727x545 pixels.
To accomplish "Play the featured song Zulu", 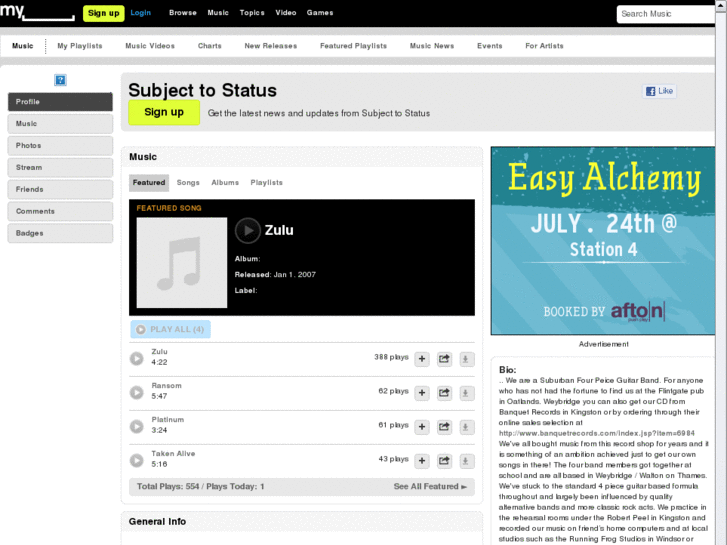I will [x=248, y=231].
